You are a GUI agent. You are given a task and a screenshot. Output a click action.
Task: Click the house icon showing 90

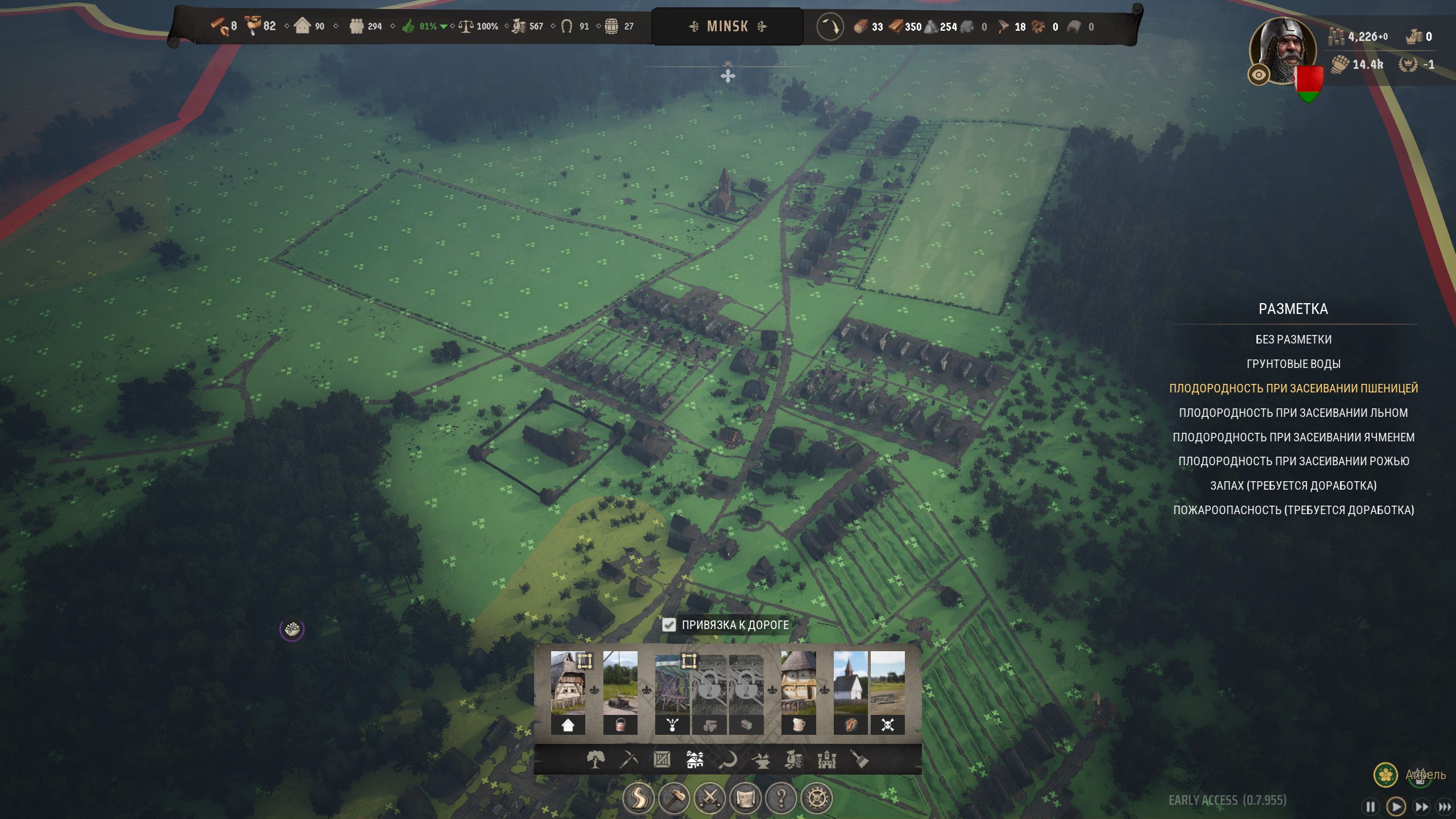(303, 26)
